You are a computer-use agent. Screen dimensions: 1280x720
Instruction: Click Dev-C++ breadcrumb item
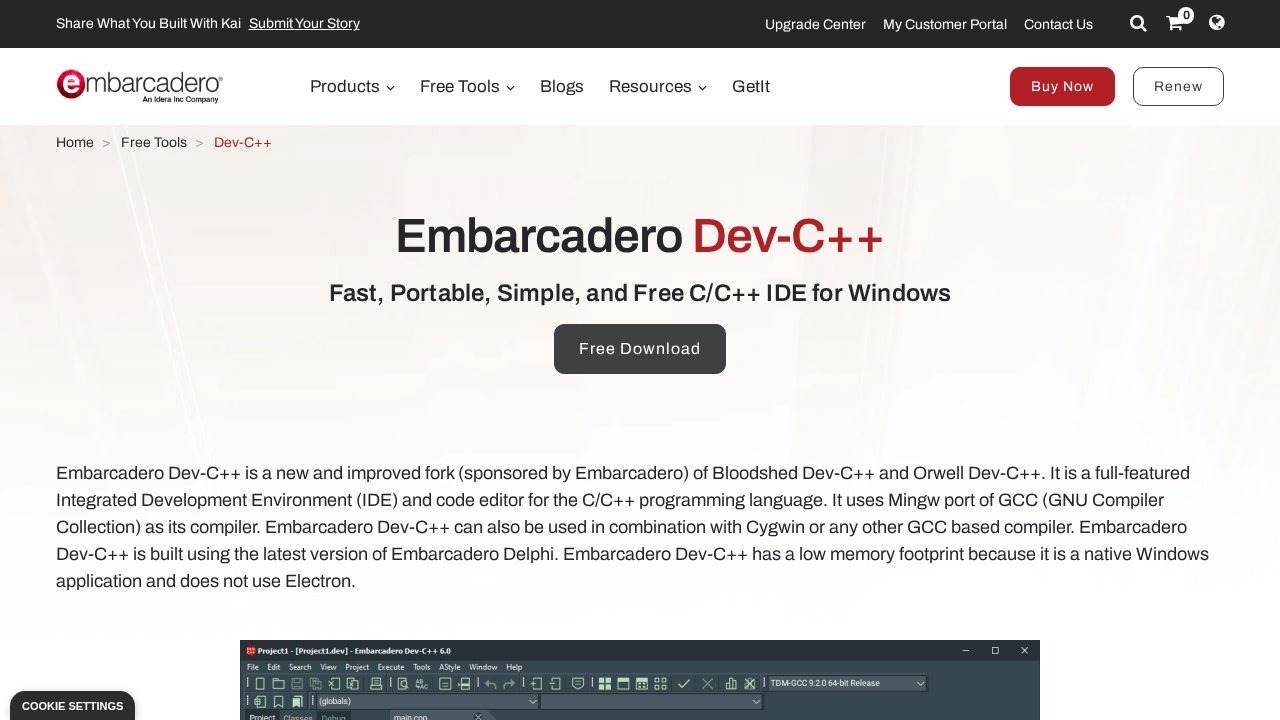point(243,142)
